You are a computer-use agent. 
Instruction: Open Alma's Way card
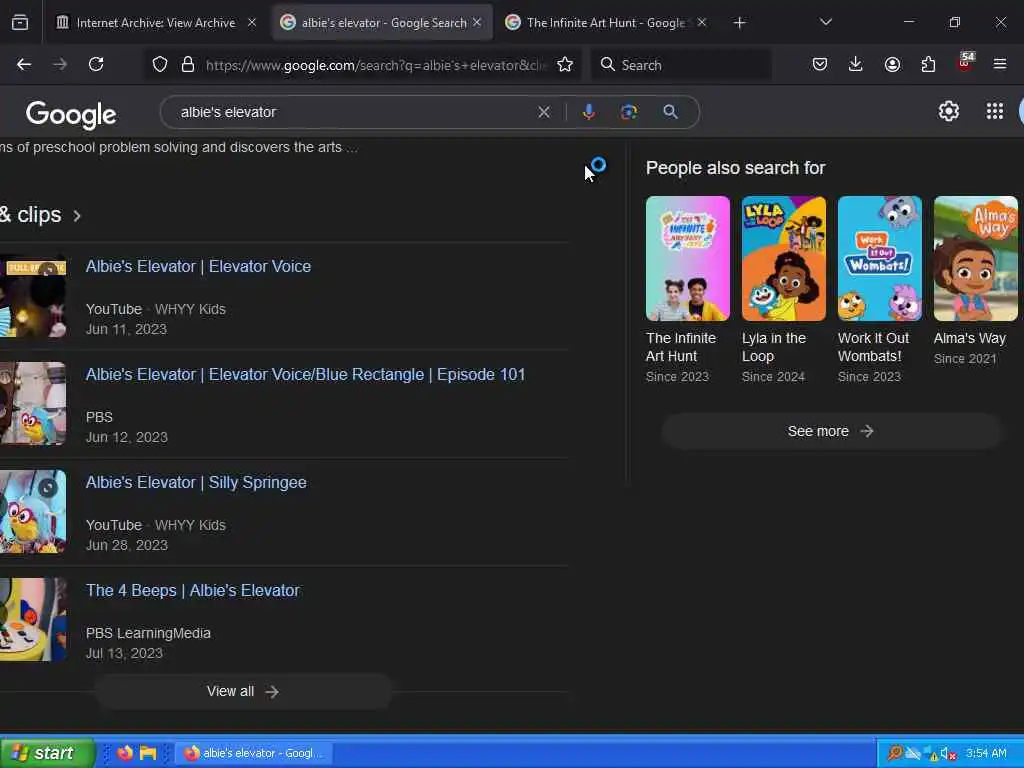click(975, 281)
